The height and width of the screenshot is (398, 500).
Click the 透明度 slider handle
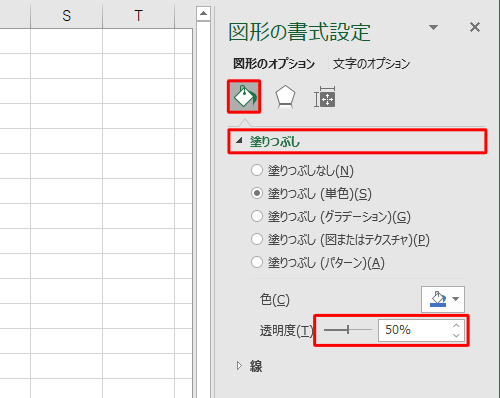tap(348, 330)
